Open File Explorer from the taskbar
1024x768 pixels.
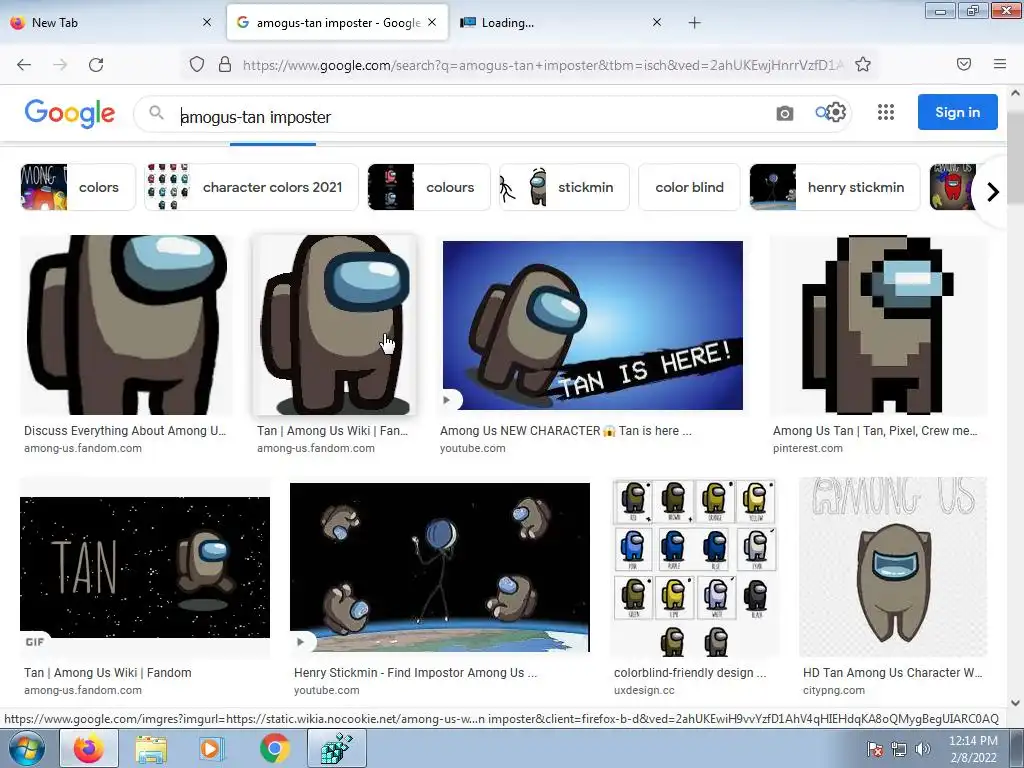click(151, 748)
